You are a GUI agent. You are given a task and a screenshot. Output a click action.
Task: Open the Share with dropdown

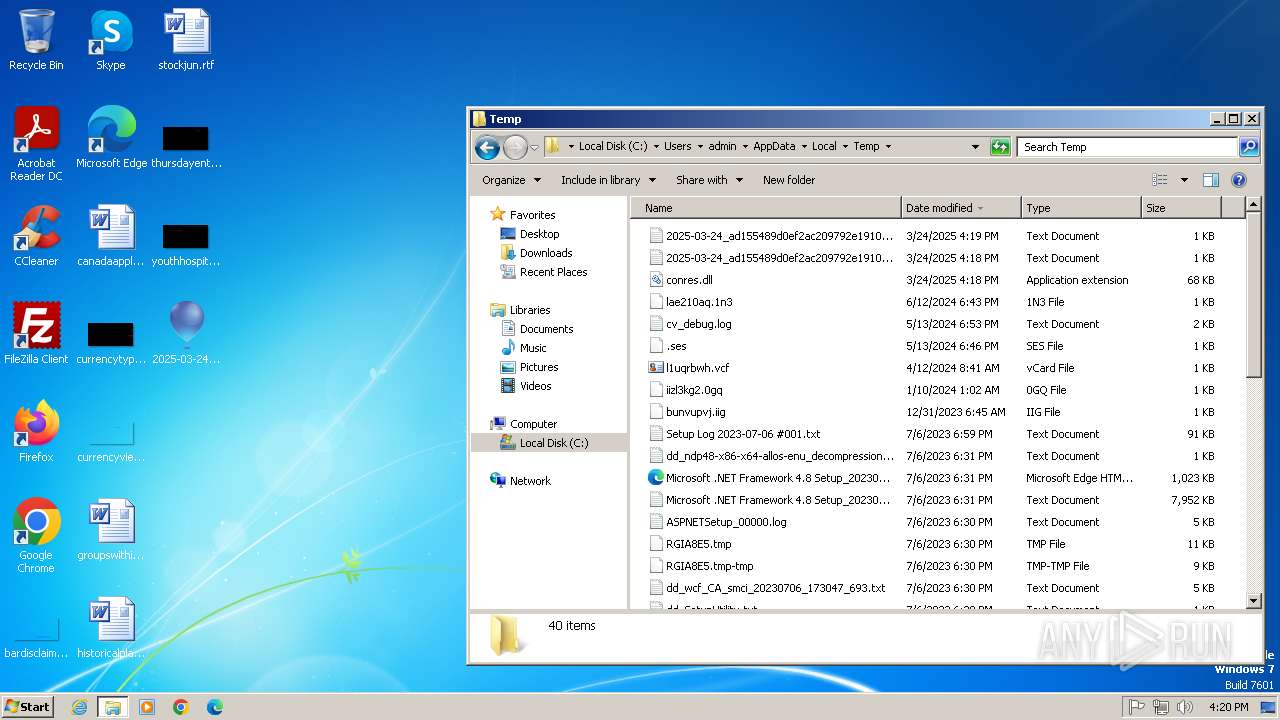(x=709, y=180)
